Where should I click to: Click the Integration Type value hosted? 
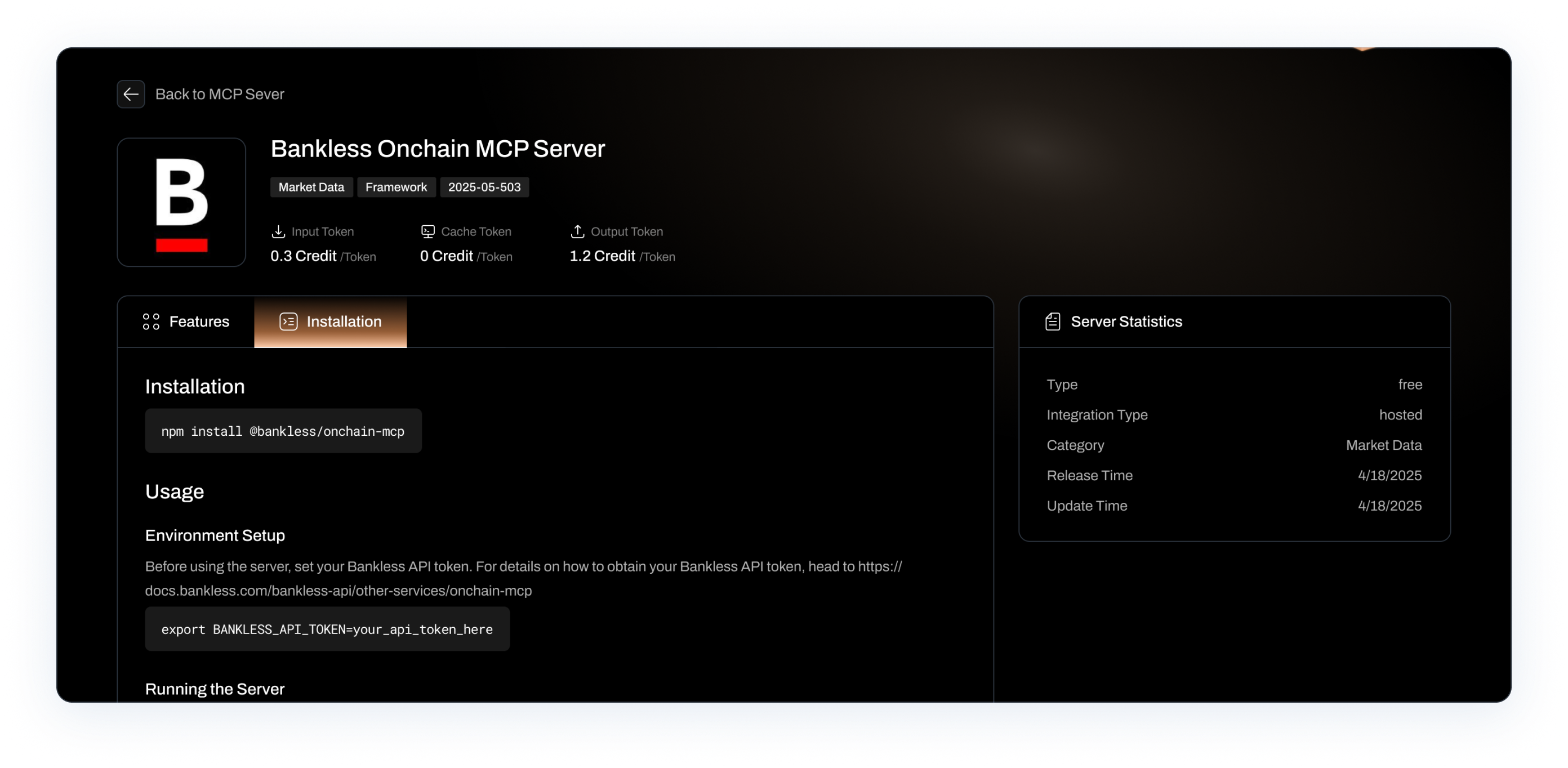tap(1401, 415)
